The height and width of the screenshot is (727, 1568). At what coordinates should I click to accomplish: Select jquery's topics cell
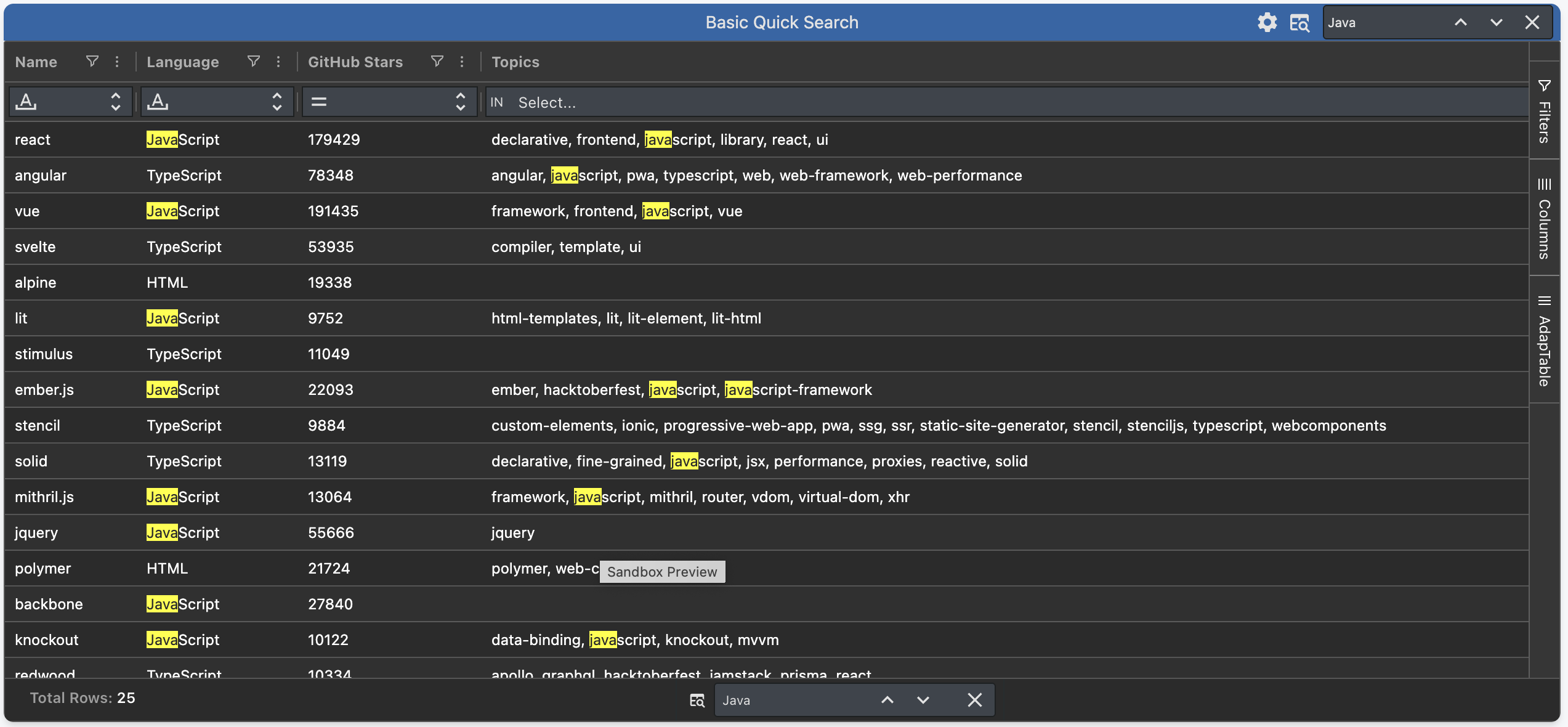coord(1005,533)
